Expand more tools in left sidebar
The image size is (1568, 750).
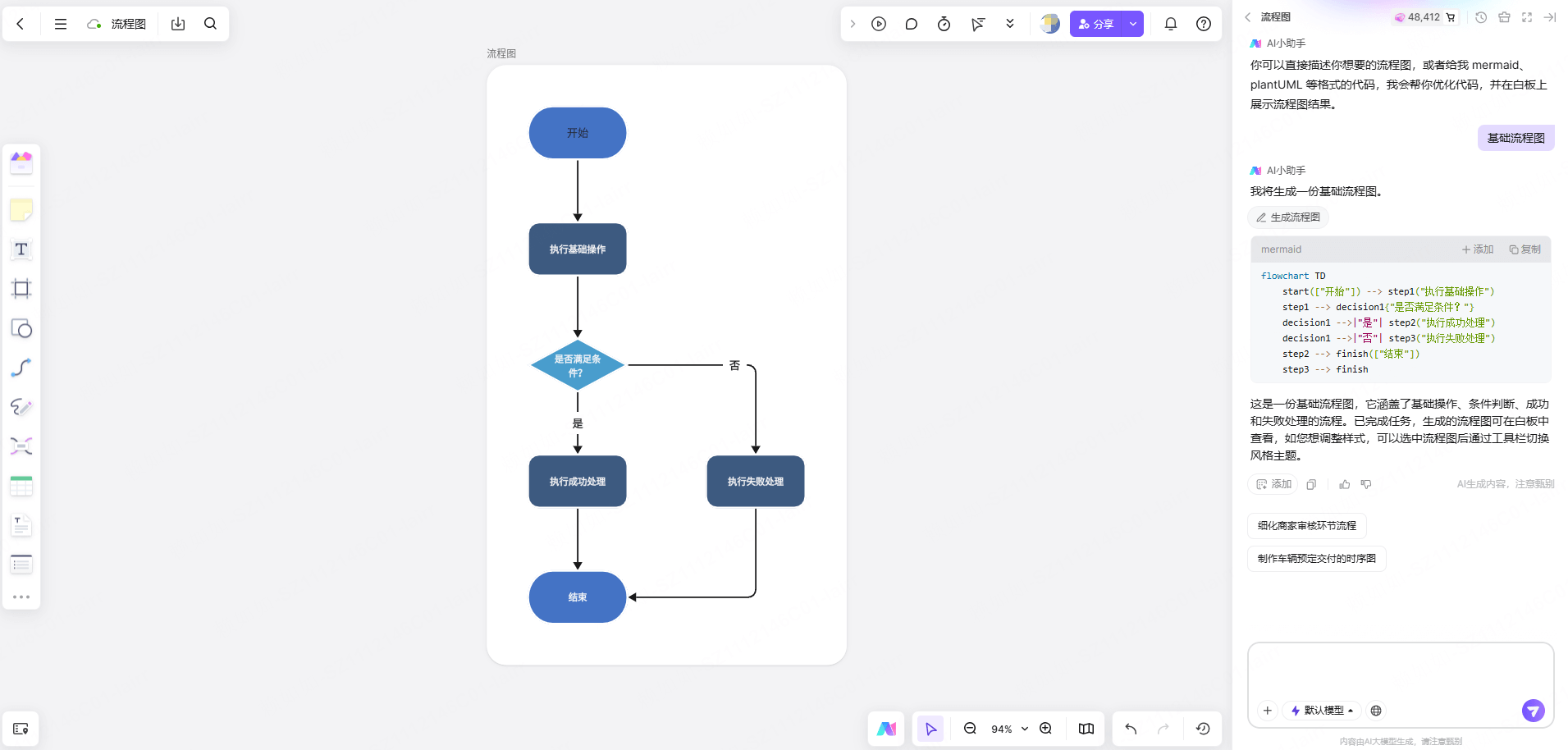click(21, 597)
